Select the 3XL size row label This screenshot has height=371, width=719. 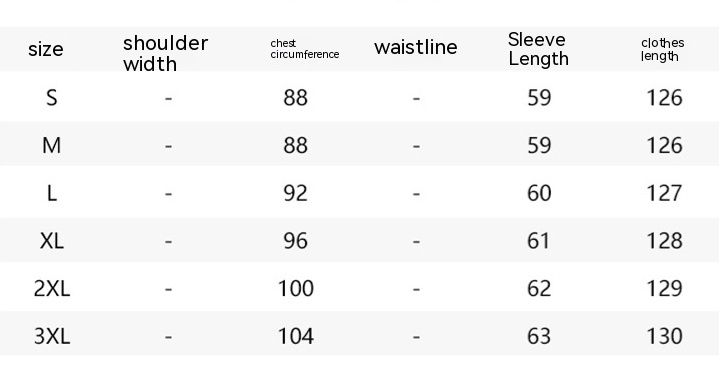52,336
